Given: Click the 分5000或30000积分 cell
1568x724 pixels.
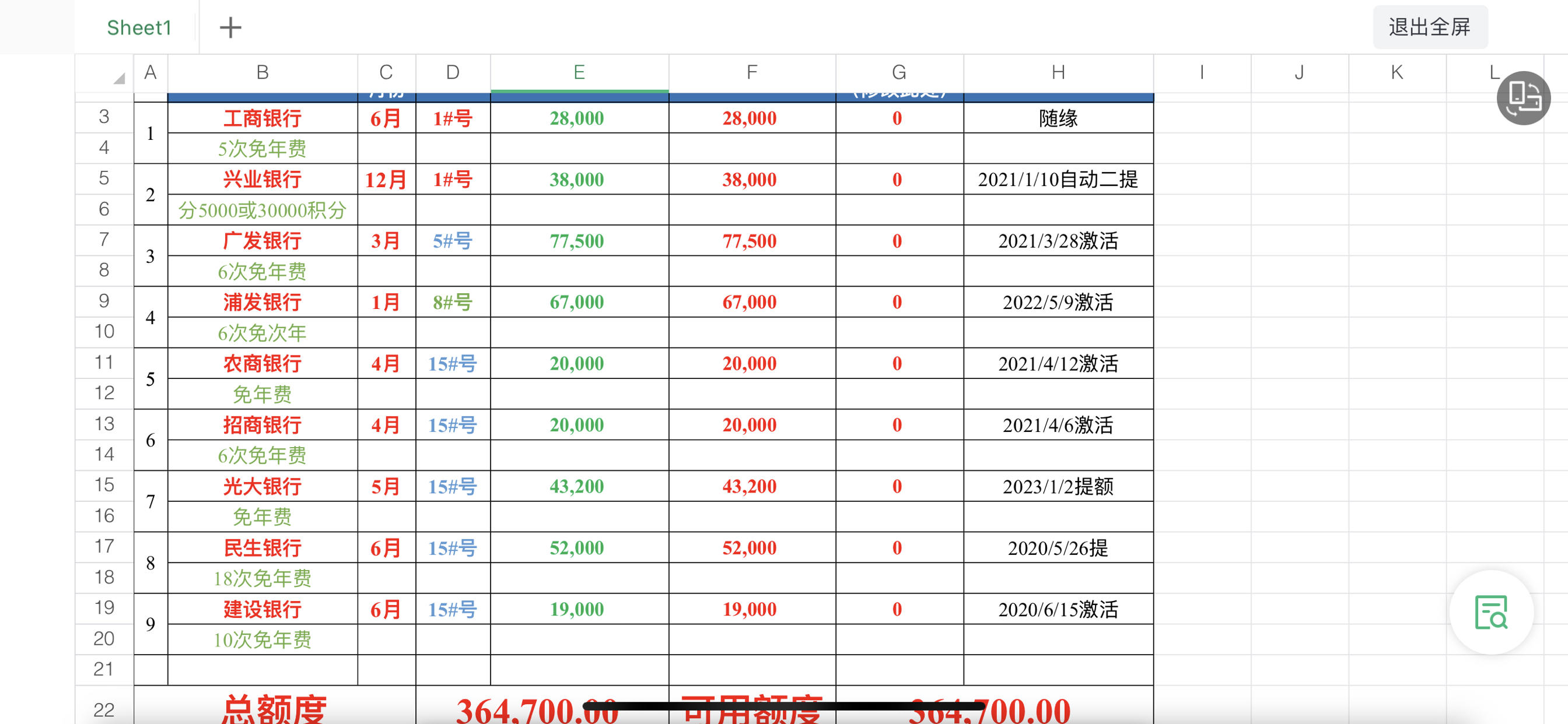Looking at the screenshot, I should click(262, 210).
